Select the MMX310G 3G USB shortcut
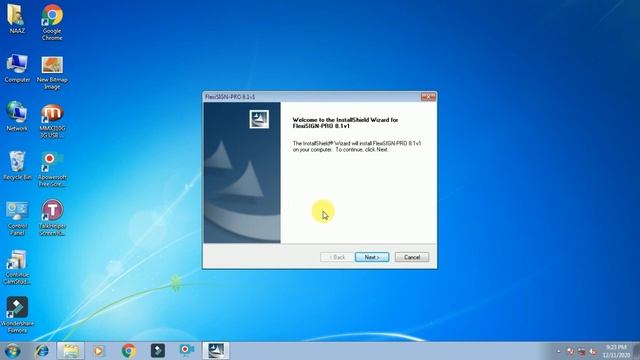Viewport: 640px width, 360px height. pyautogui.click(x=52, y=121)
